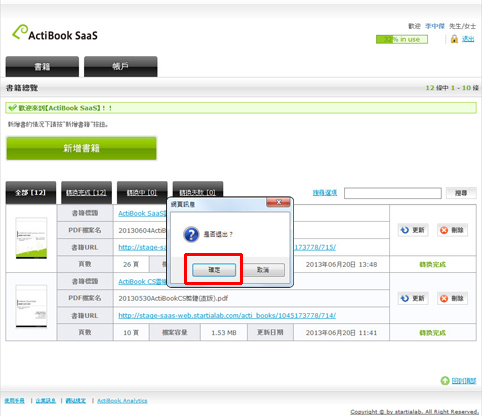Click the 1.53 MB file size cell
Viewport: 482px width, 416px height.
[224, 333]
